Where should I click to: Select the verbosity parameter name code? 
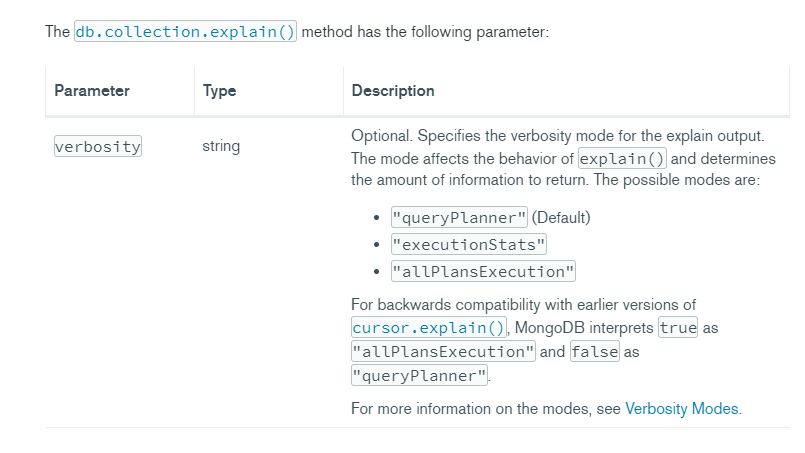point(97,146)
